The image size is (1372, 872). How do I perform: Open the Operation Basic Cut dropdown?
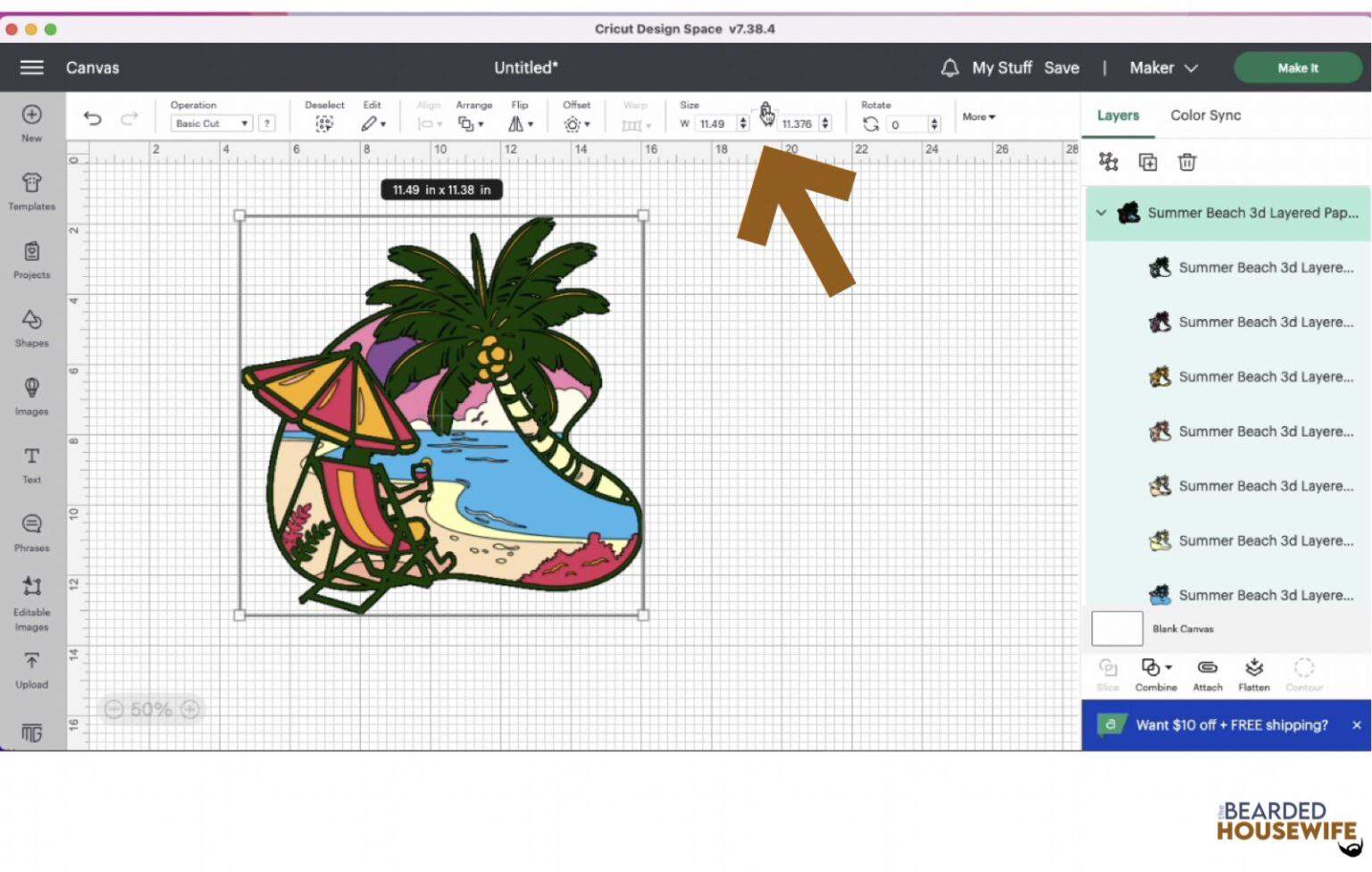pyautogui.click(x=212, y=124)
